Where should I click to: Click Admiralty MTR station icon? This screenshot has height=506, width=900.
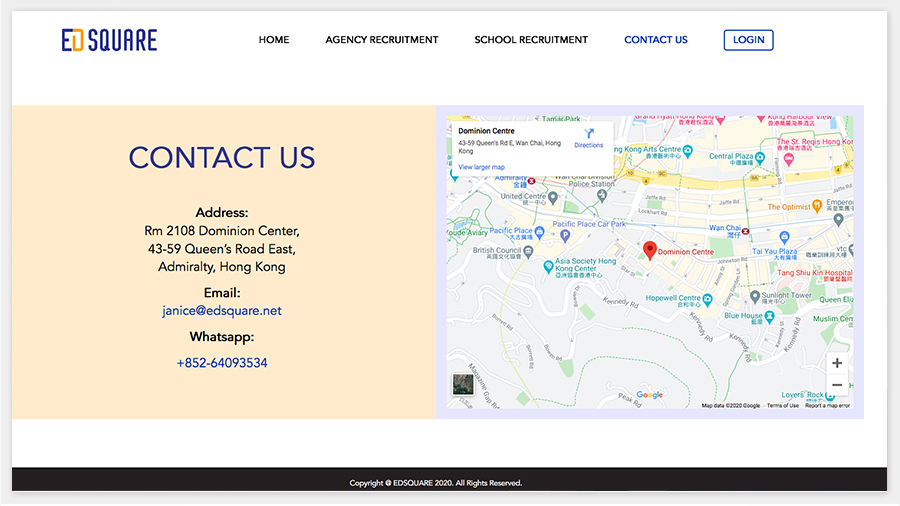click(532, 181)
